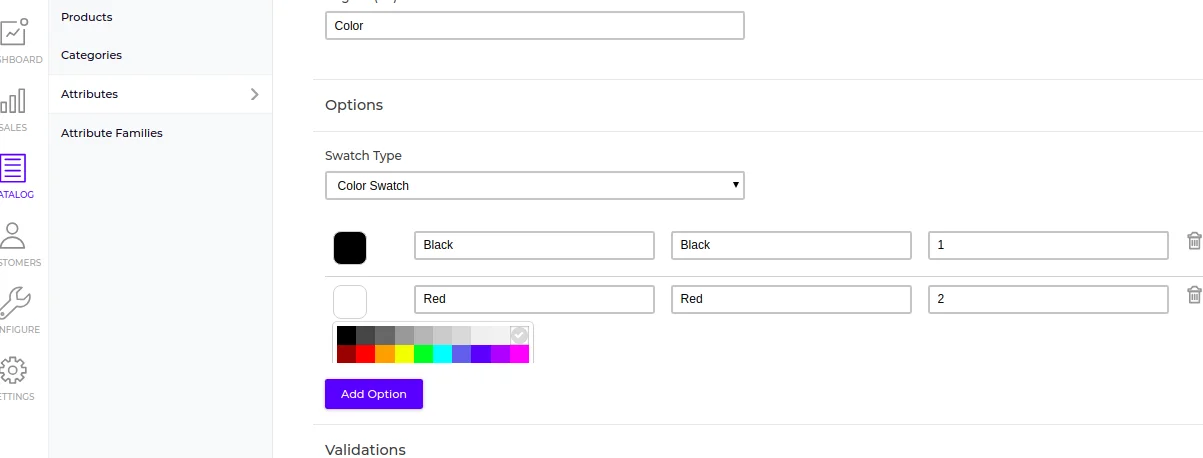Click the Add Option button
The width and height of the screenshot is (1203, 458).
click(x=374, y=394)
